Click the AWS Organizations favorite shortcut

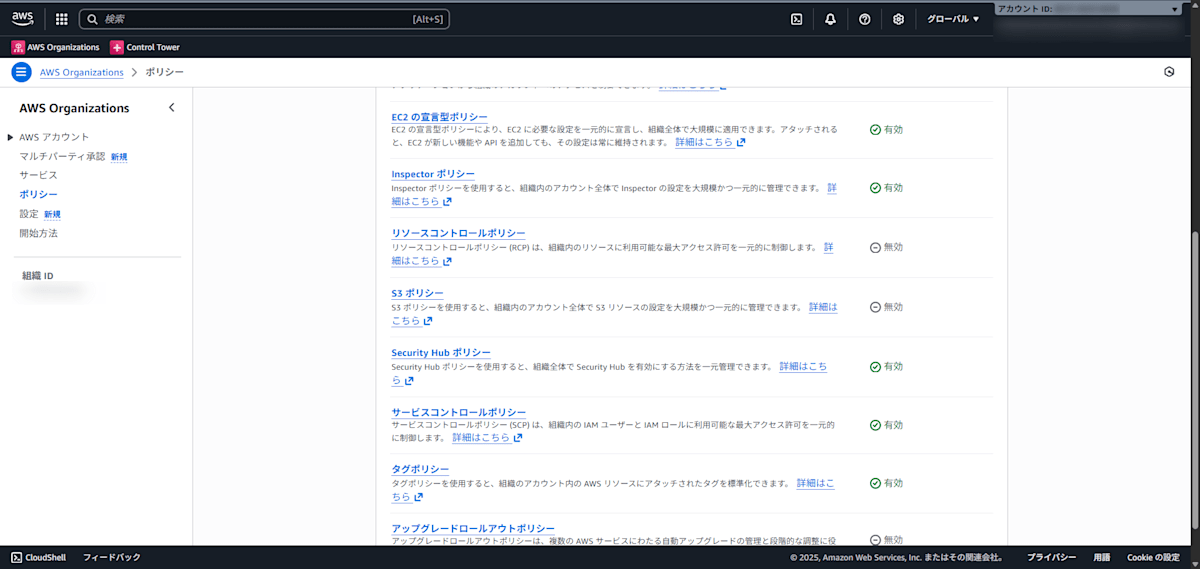tap(56, 47)
